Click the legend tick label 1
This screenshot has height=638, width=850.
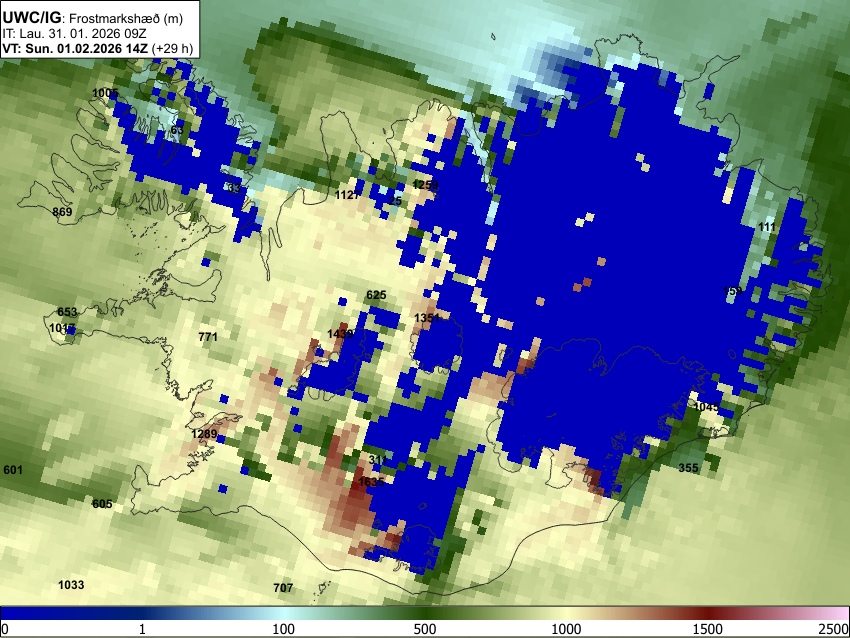coord(142,629)
